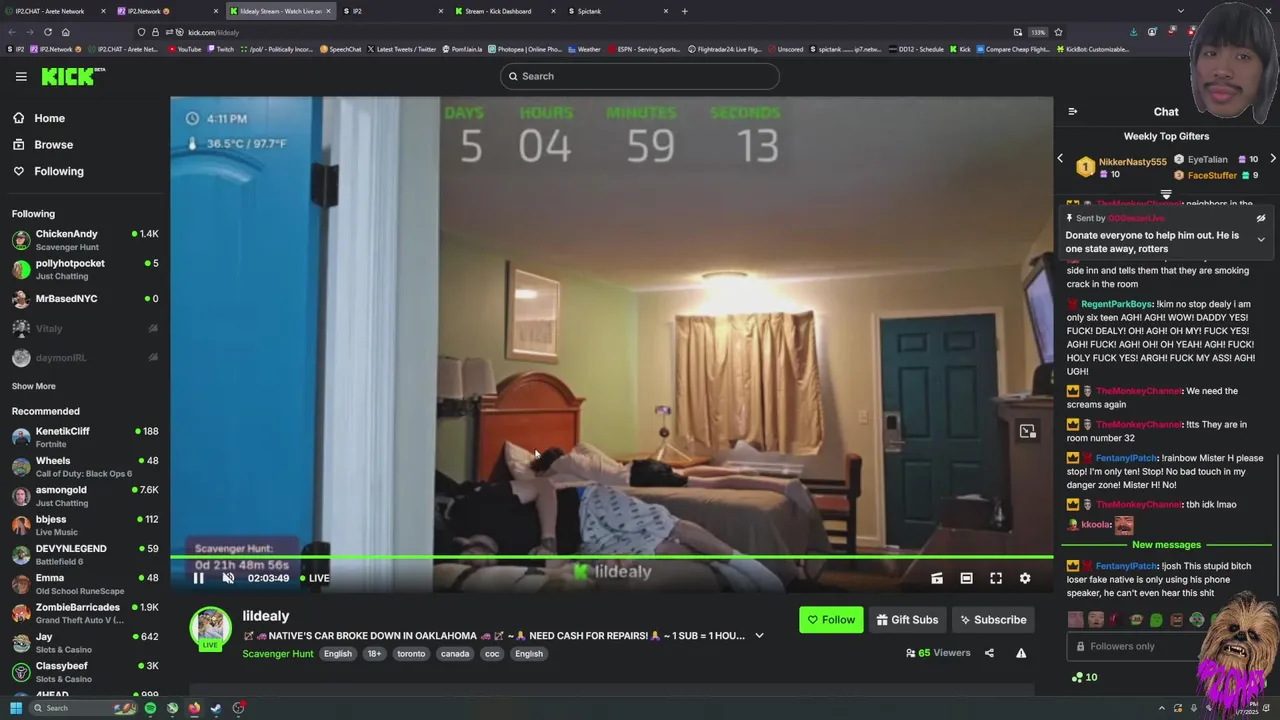
Task: Open YouTube bookmark
Action: click(x=184, y=49)
